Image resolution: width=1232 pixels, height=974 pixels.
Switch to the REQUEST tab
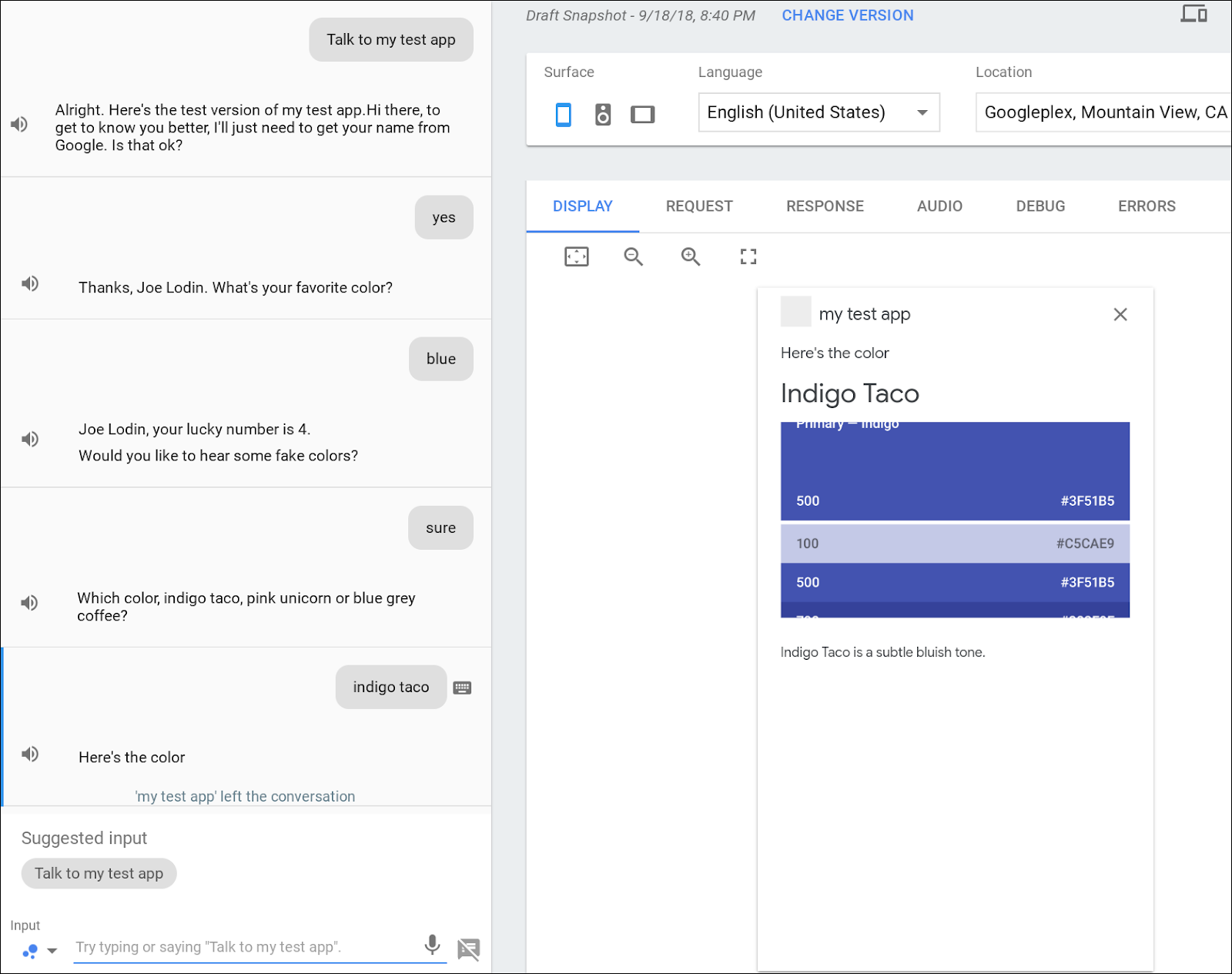pos(698,206)
